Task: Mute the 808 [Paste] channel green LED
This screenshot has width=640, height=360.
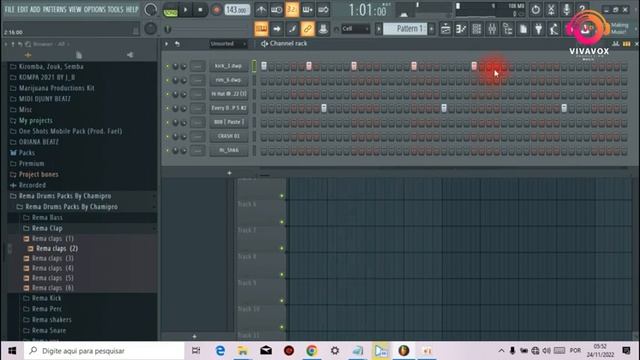Action: pos(167,122)
